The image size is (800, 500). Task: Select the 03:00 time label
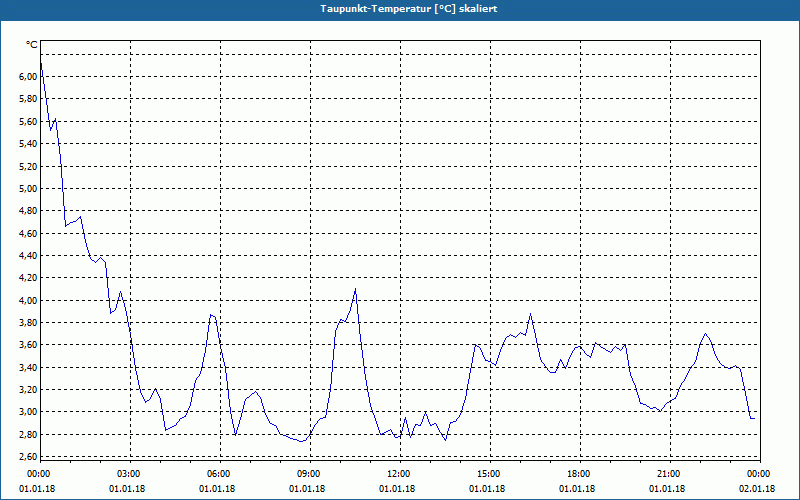click(x=127, y=474)
